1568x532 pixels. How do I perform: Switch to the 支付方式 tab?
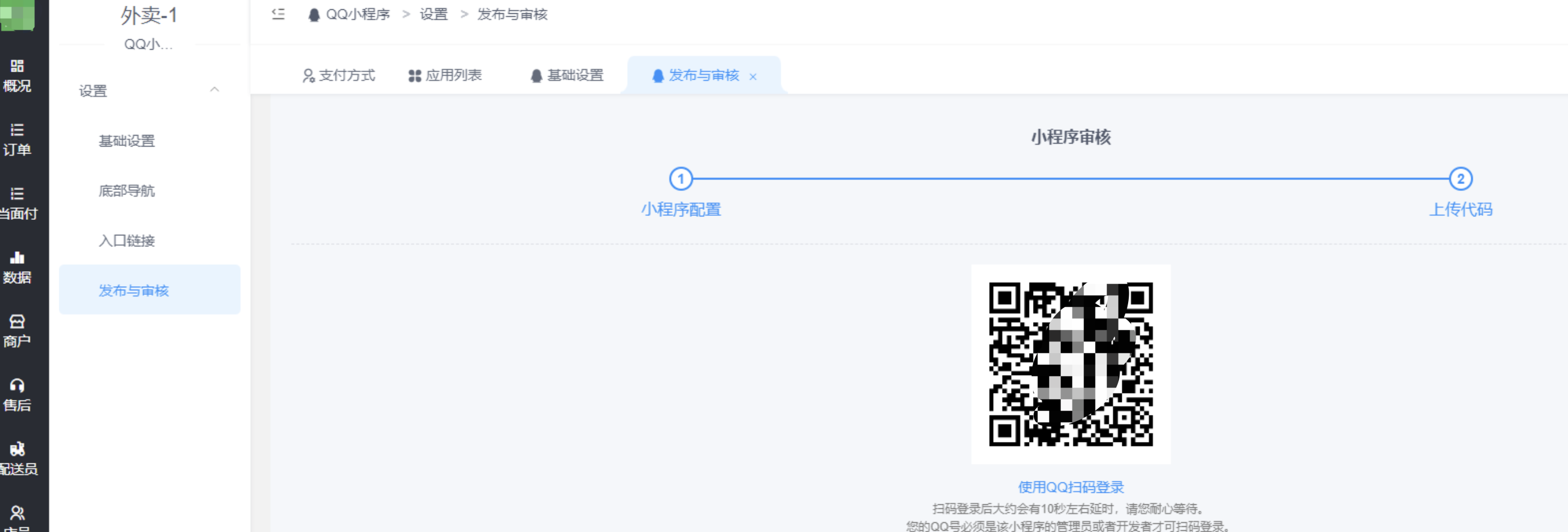pyautogui.click(x=339, y=76)
